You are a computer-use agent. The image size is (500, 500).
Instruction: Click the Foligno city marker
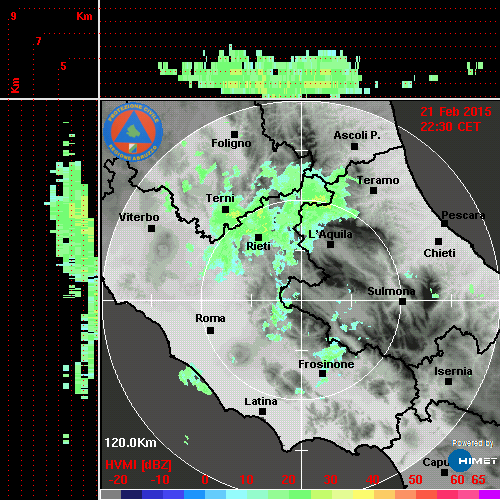tap(235, 134)
